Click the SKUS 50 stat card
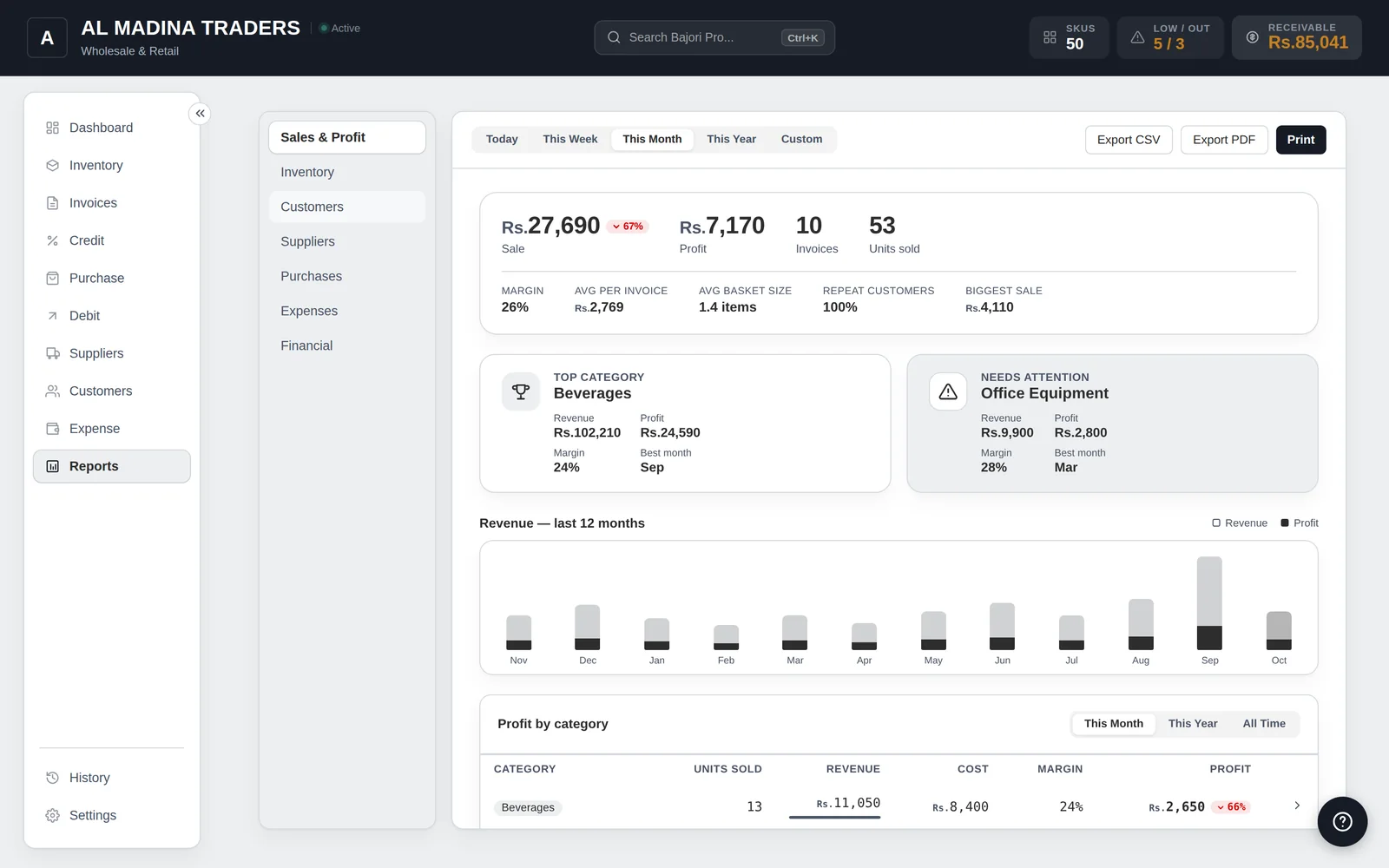 [1069, 37]
